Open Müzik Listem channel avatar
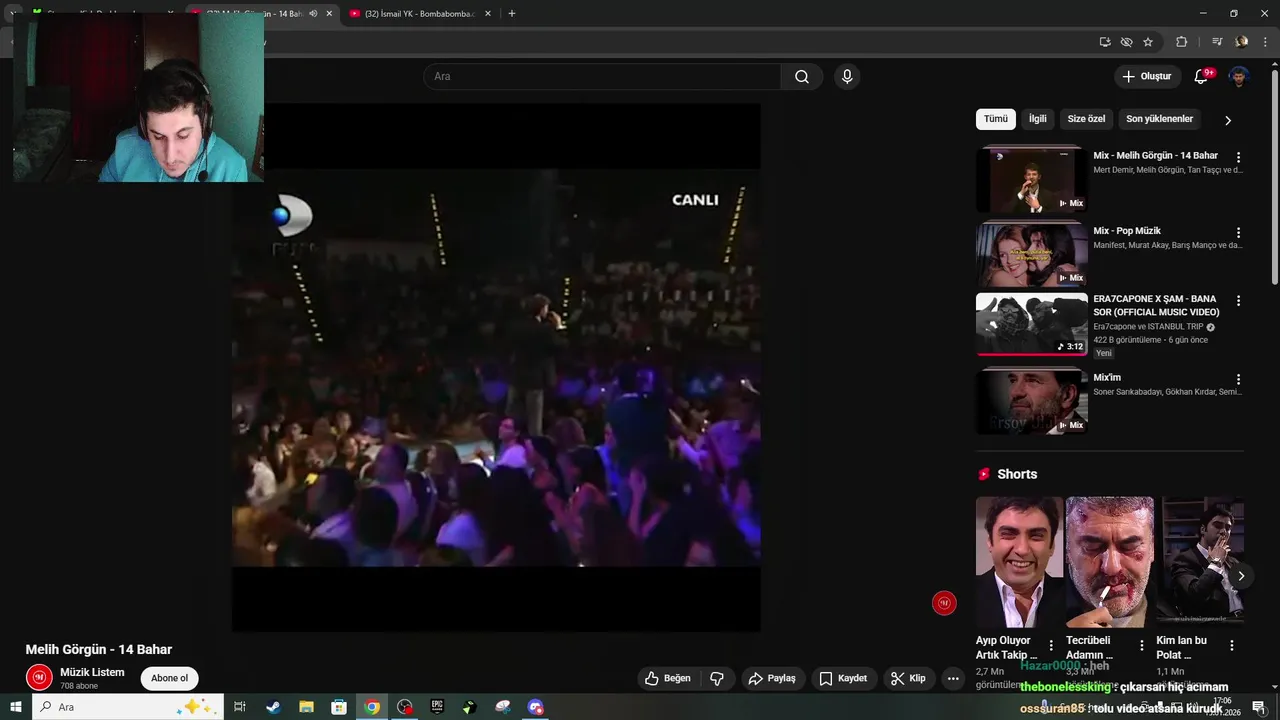Screen dimensions: 1280x720 [39, 678]
